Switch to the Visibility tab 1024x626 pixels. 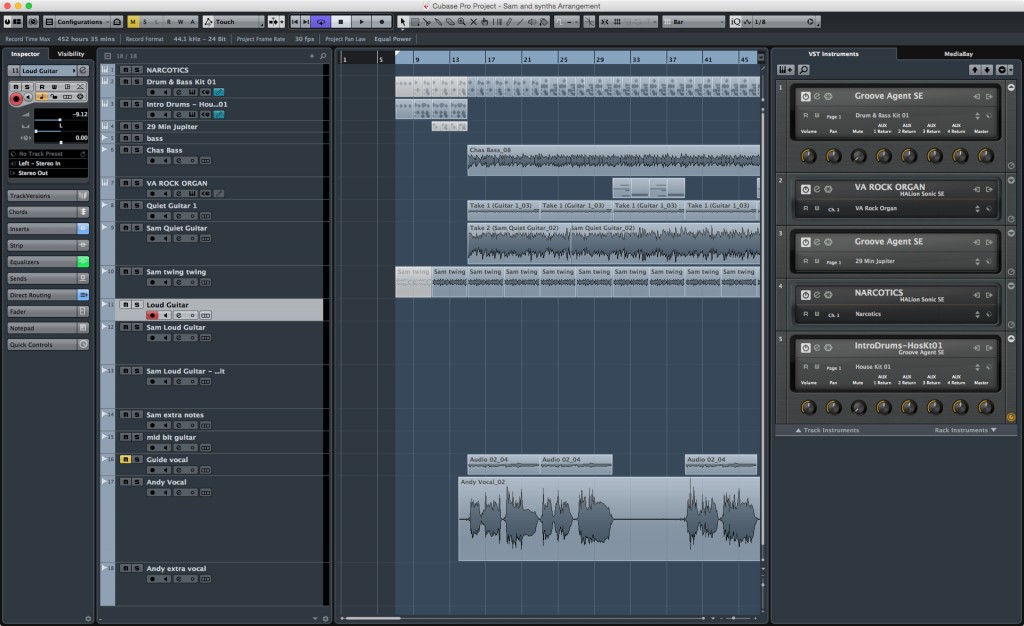click(71, 54)
